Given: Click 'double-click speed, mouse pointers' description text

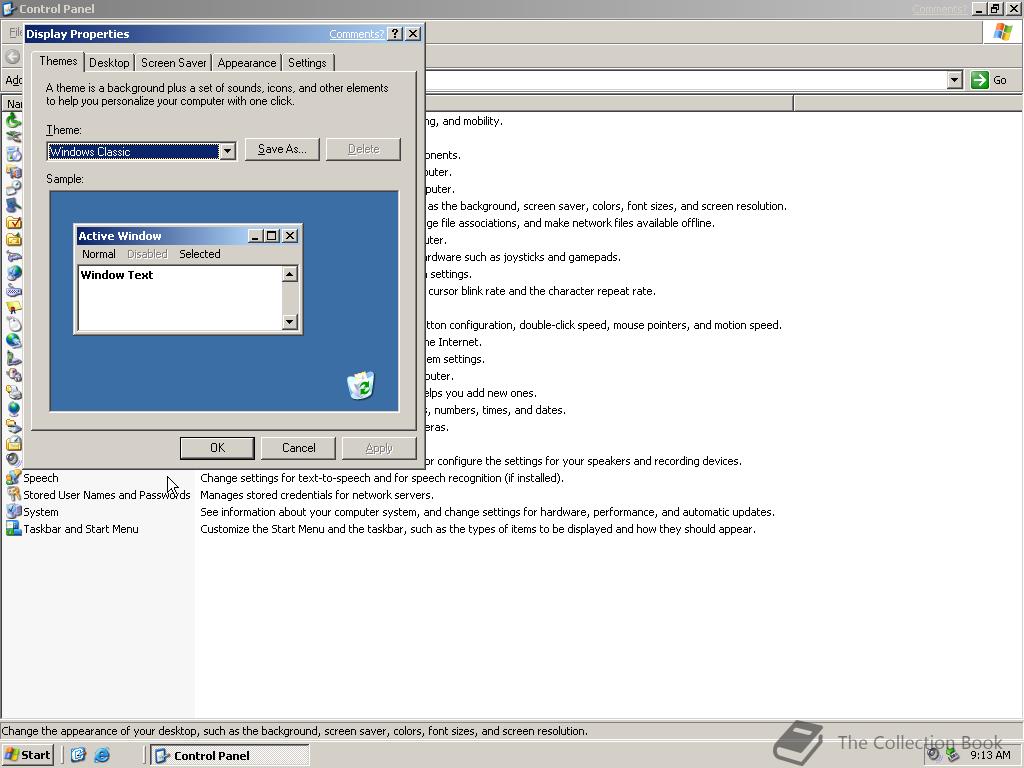Looking at the screenshot, I should [604, 325].
